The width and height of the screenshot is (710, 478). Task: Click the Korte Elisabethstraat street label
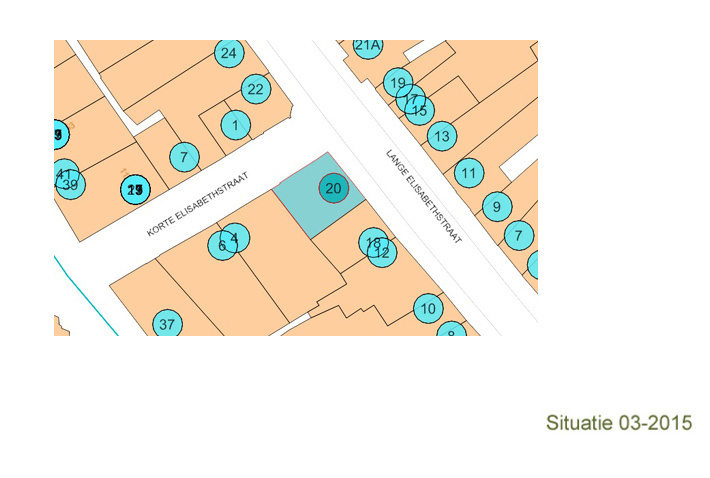click(x=197, y=203)
